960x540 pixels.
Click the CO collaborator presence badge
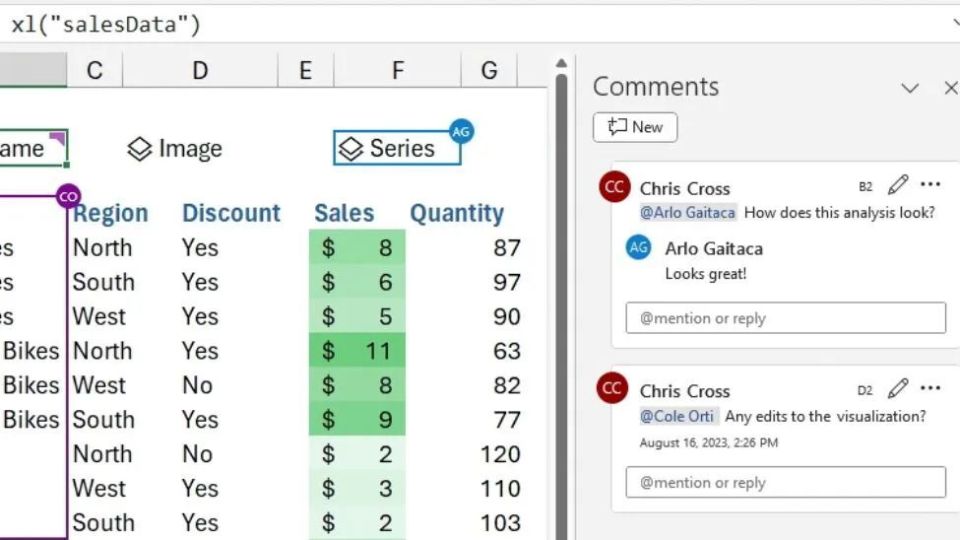tap(69, 197)
